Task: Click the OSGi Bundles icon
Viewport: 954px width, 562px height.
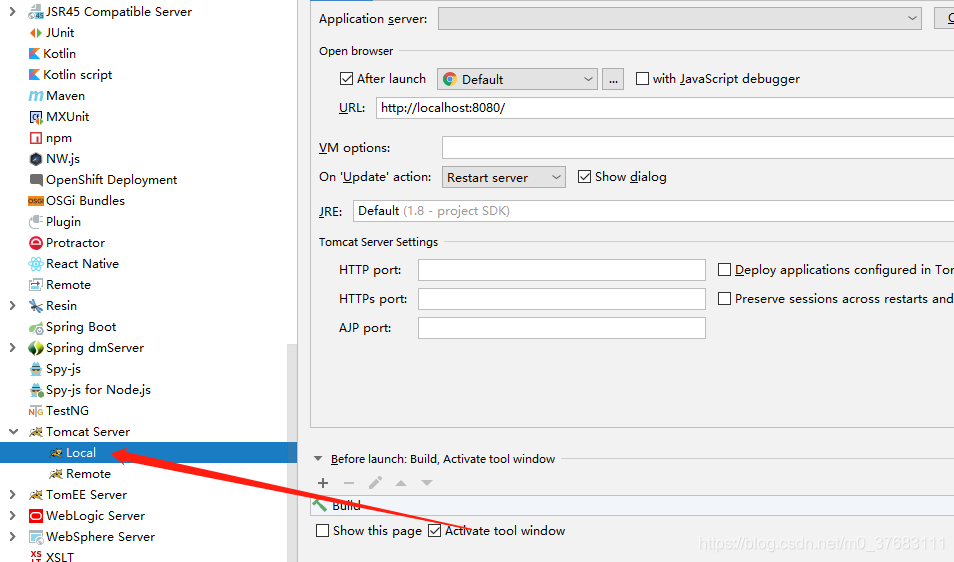Action: (36, 201)
